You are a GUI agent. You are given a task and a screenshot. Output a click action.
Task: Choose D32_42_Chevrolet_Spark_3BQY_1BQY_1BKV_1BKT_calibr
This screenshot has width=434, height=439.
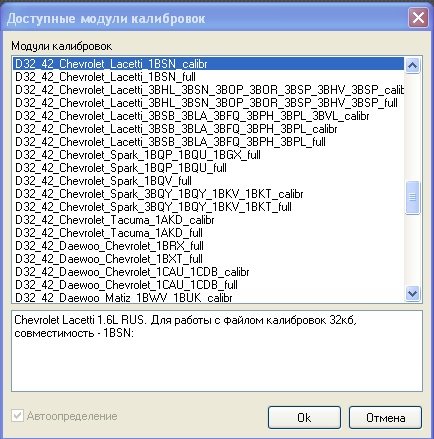click(208, 194)
